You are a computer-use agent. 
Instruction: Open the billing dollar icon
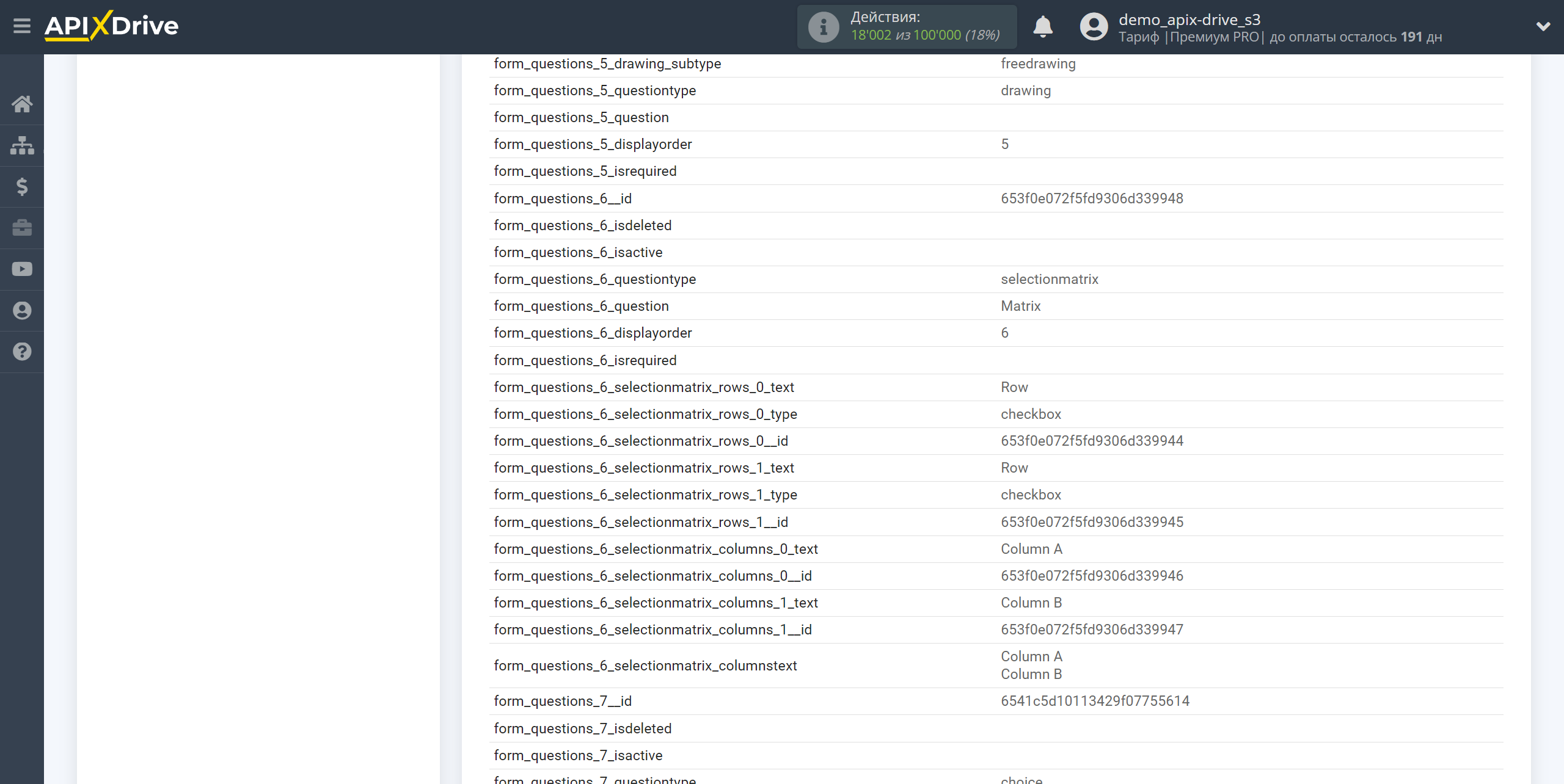[22, 186]
